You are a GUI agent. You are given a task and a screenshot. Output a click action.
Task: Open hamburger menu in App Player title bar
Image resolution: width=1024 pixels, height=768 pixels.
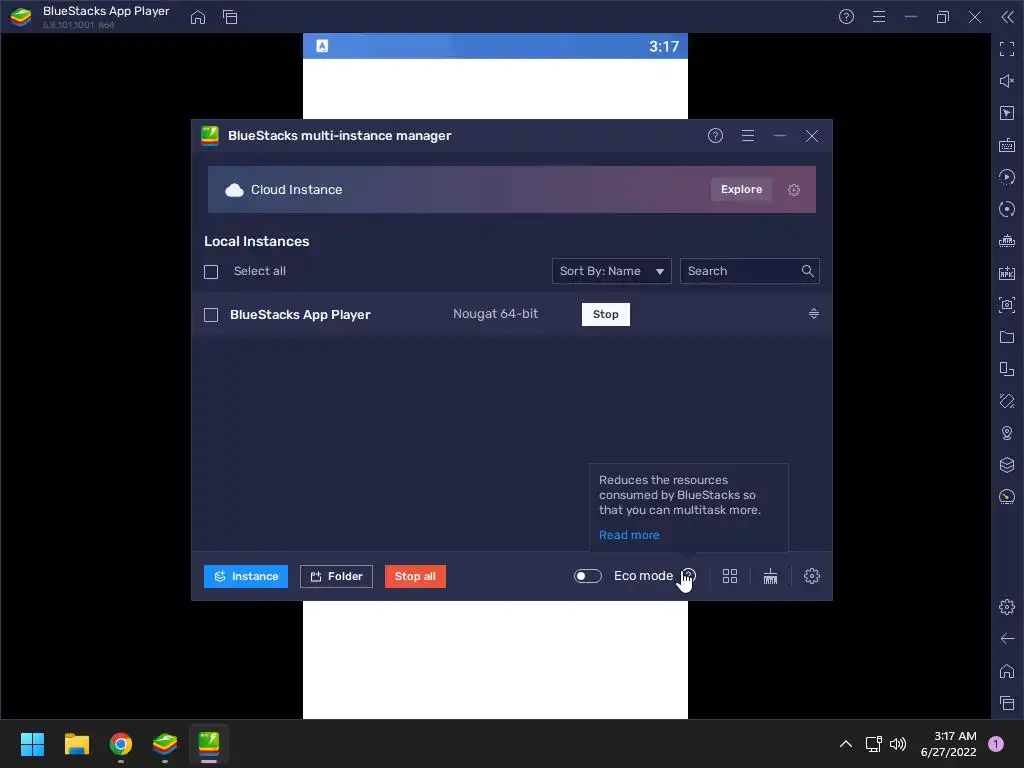coord(879,17)
